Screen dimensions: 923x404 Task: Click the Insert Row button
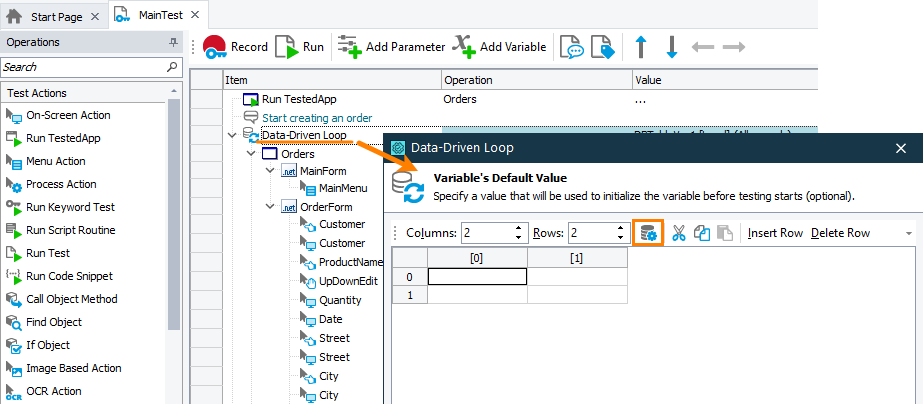(775, 233)
